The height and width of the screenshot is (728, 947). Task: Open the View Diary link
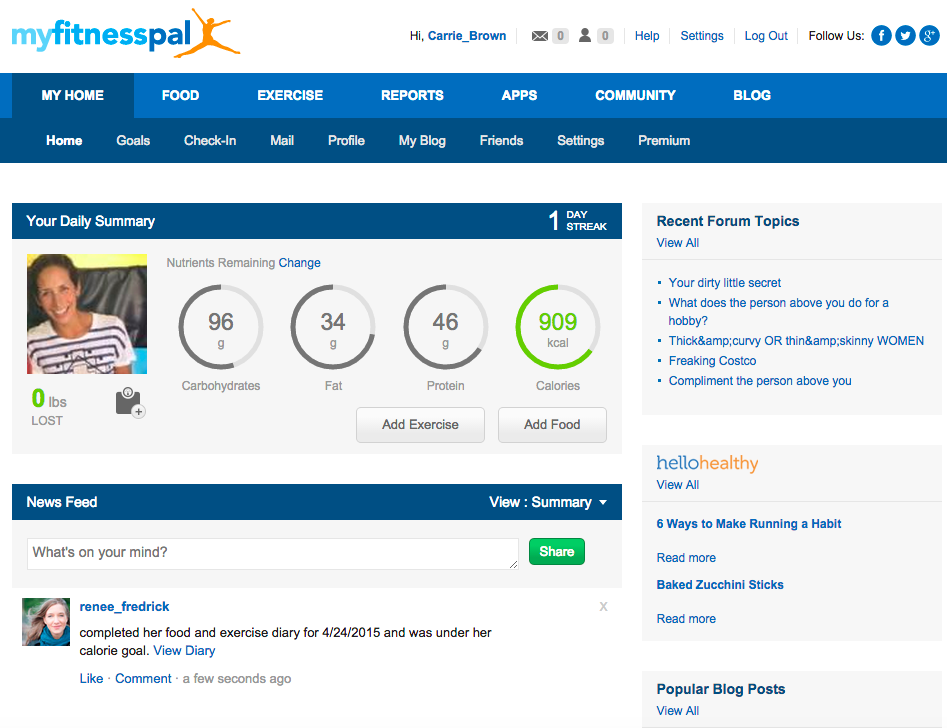coord(184,651)
